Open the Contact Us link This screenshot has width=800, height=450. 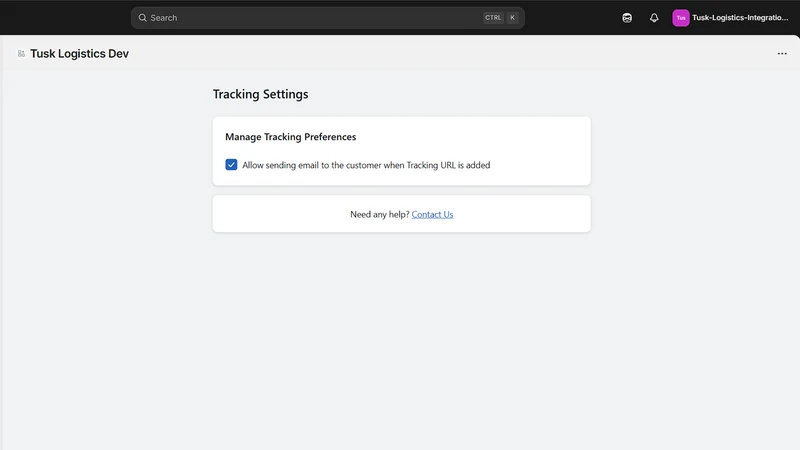point(432,214)
